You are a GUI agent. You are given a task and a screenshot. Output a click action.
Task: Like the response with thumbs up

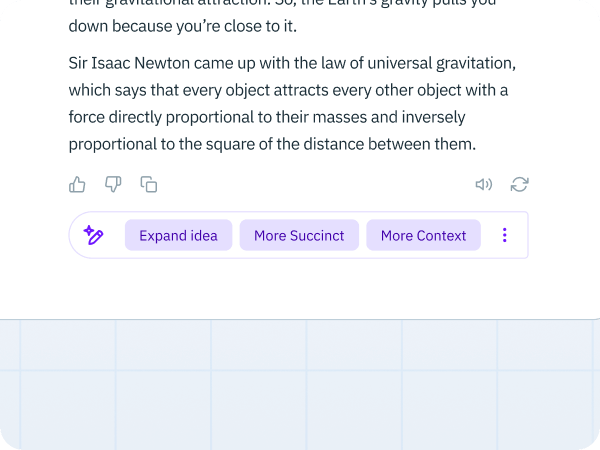77,184
